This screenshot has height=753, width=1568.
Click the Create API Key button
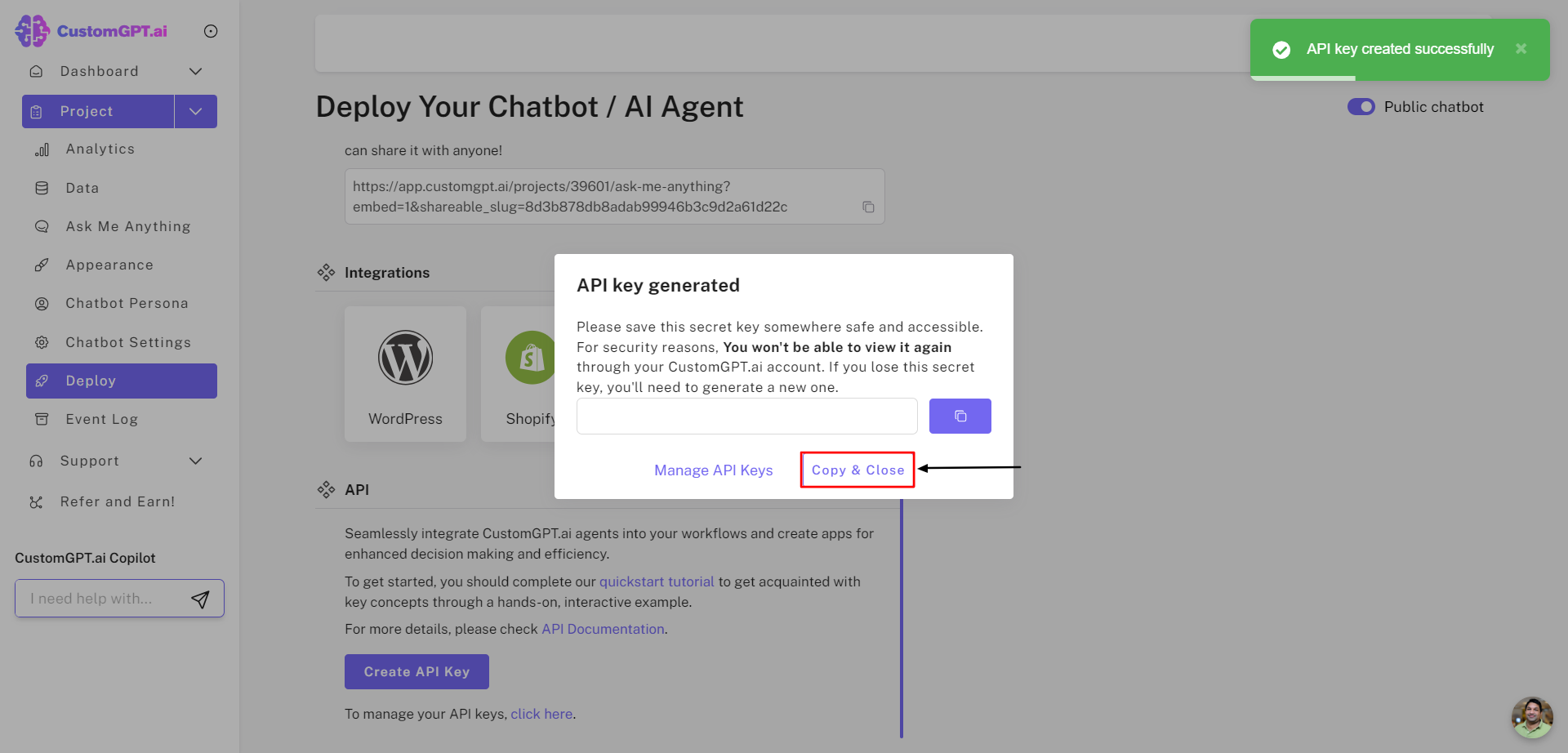click(416, 671)
